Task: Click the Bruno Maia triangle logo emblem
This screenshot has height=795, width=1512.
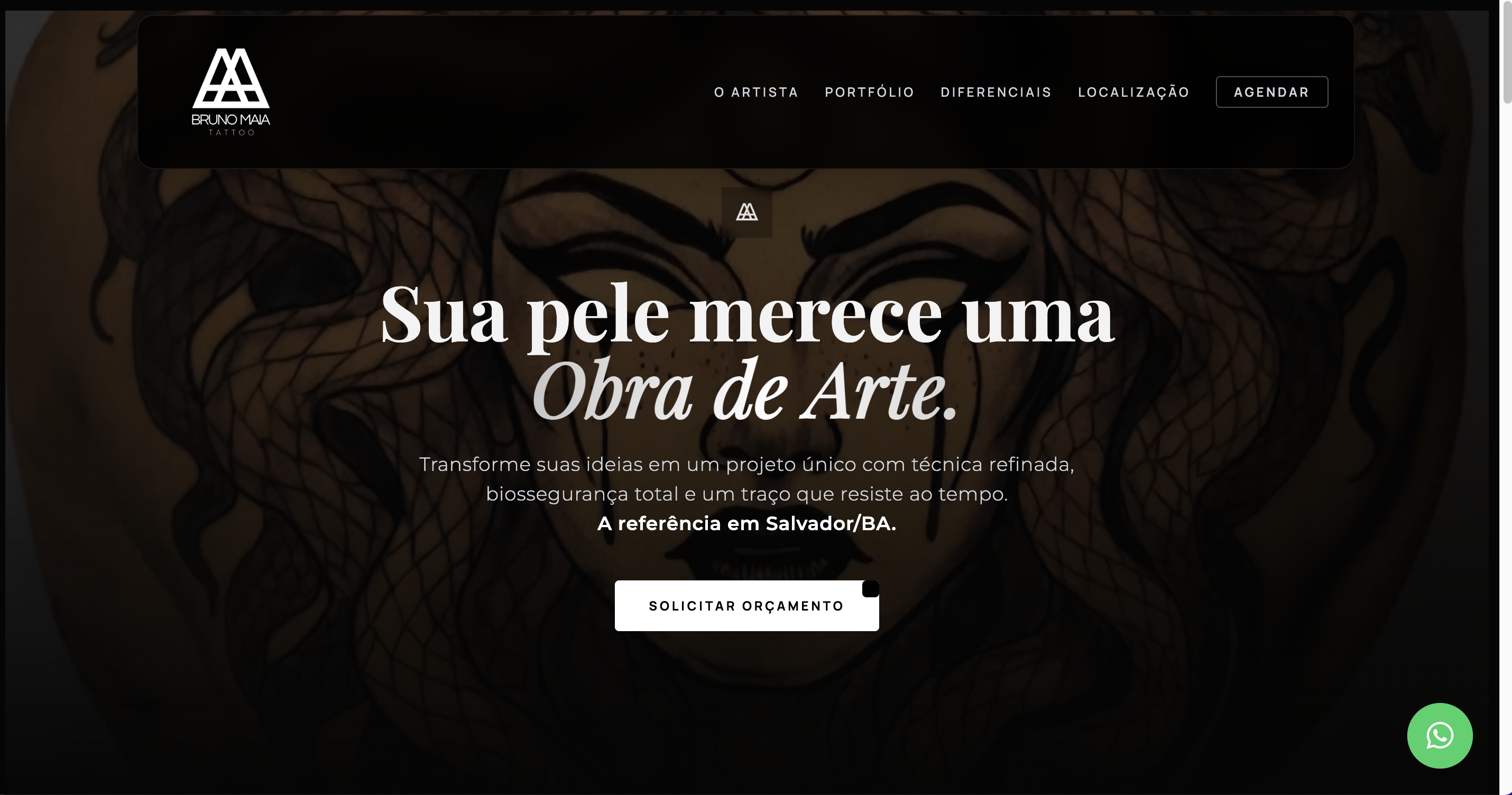Action: click(x=231, y=78)
